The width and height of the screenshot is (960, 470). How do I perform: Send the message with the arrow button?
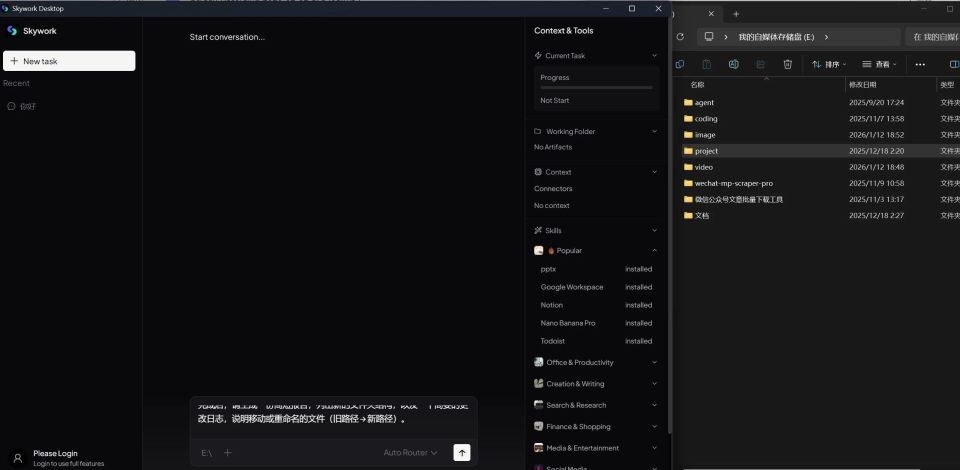pos(462,452)
